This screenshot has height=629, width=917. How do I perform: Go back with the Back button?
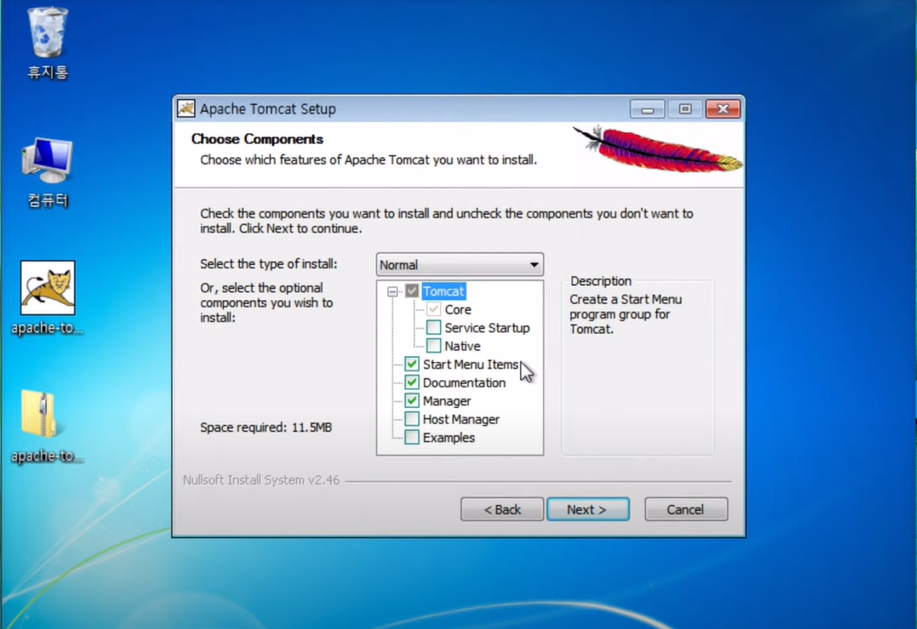[x=502, y=509]
